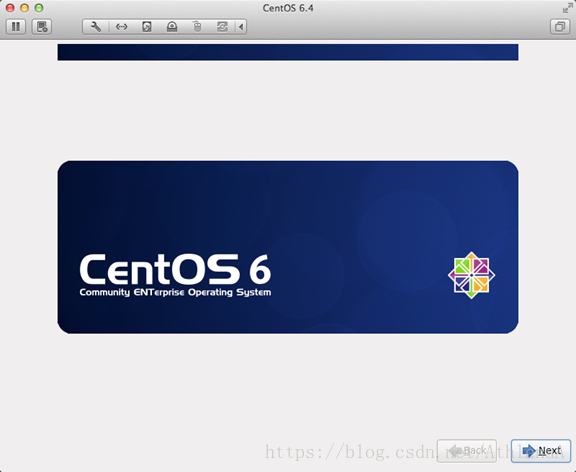Click the CD/DVD drive icon
The image size is (576, 472).
pyautogui.click(x=172, y=27)
